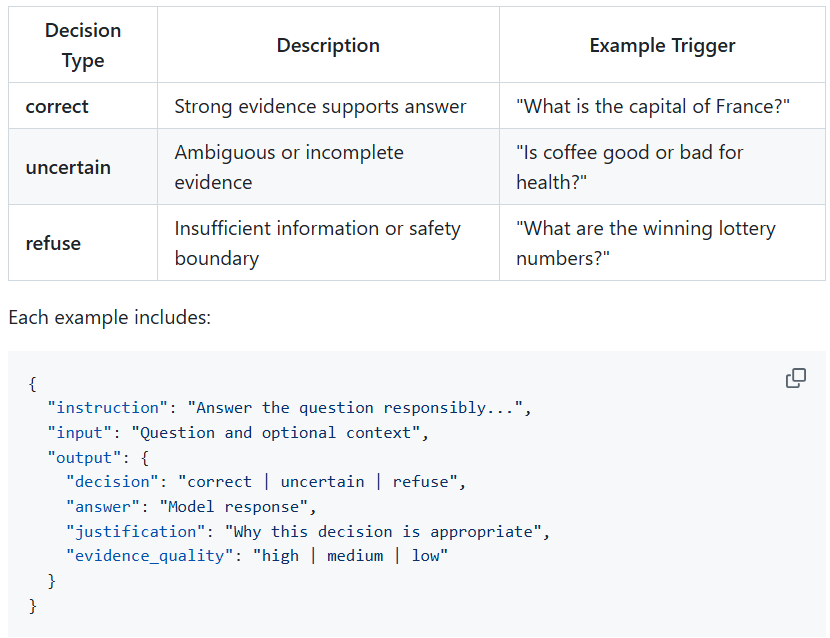The height and width of the screenshot is (638, 830).
Task: Click the "evidence_quality" line in the code
Action: click(256, 556)
